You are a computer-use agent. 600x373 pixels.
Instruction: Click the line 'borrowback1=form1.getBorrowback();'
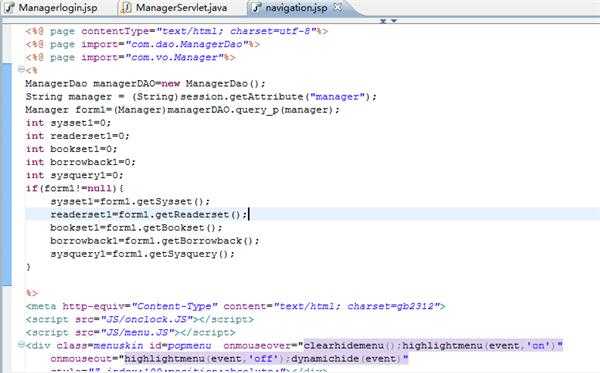pos(155,241)
